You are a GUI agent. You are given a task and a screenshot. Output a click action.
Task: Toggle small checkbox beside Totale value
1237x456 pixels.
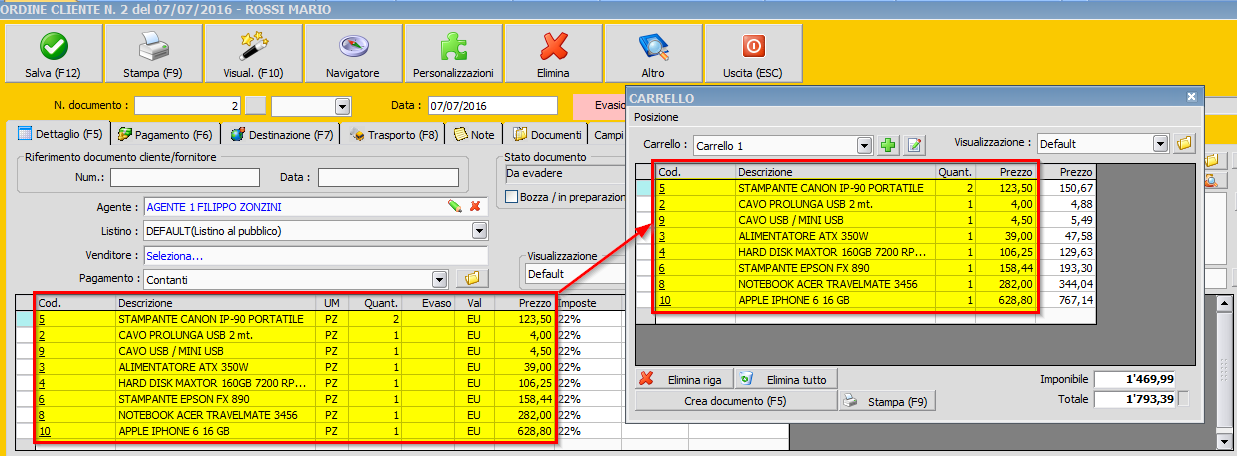coord(1184,400)
